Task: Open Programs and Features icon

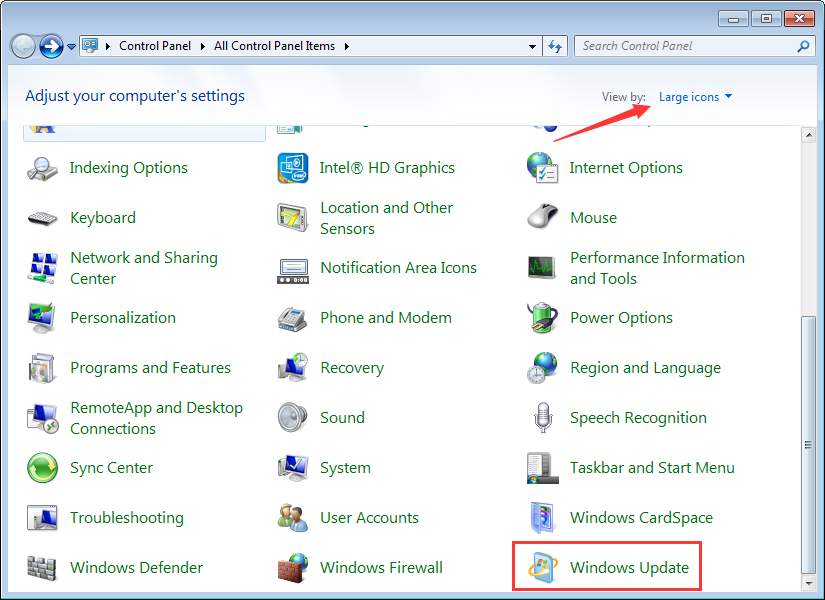Action: click(42, 368)
